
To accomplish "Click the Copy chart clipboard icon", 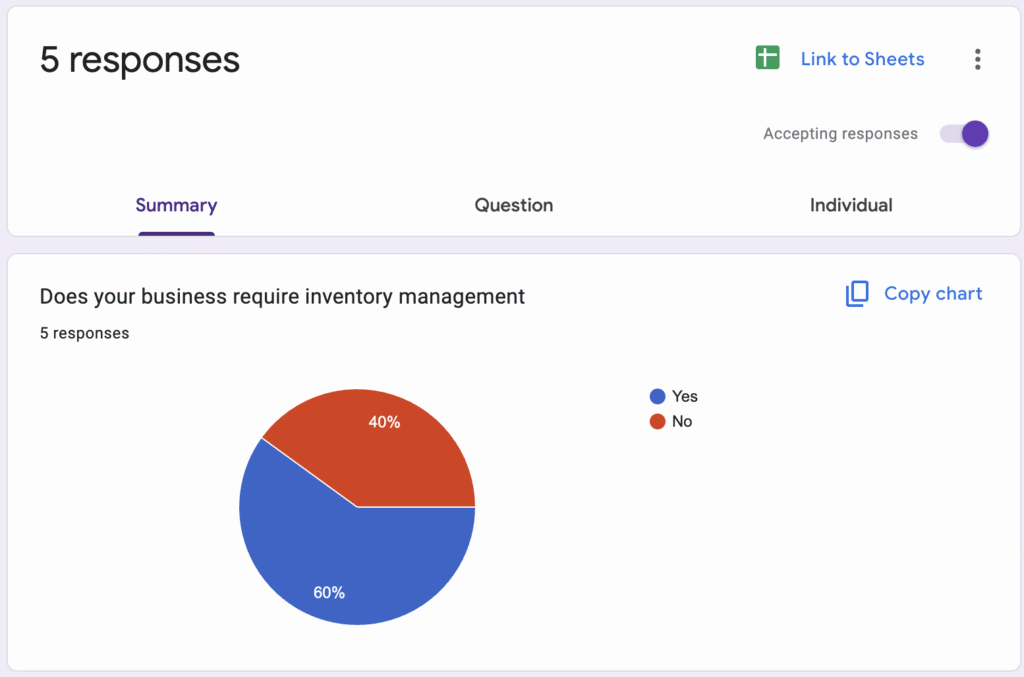I will click(x=857, y=294).
